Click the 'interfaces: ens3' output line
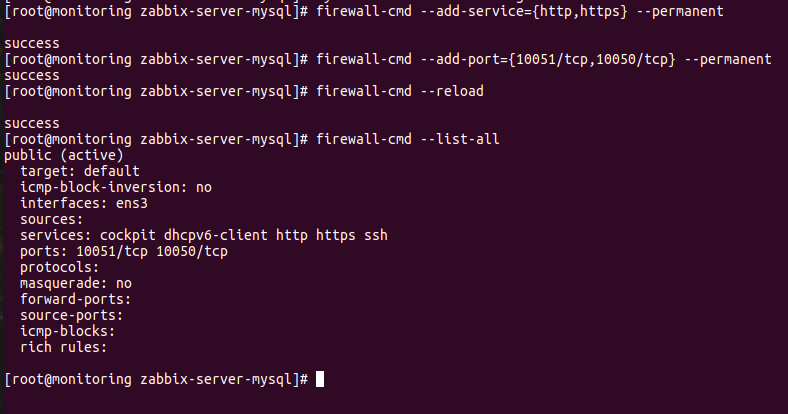This screenshot has height=414, width=788. 84,203
